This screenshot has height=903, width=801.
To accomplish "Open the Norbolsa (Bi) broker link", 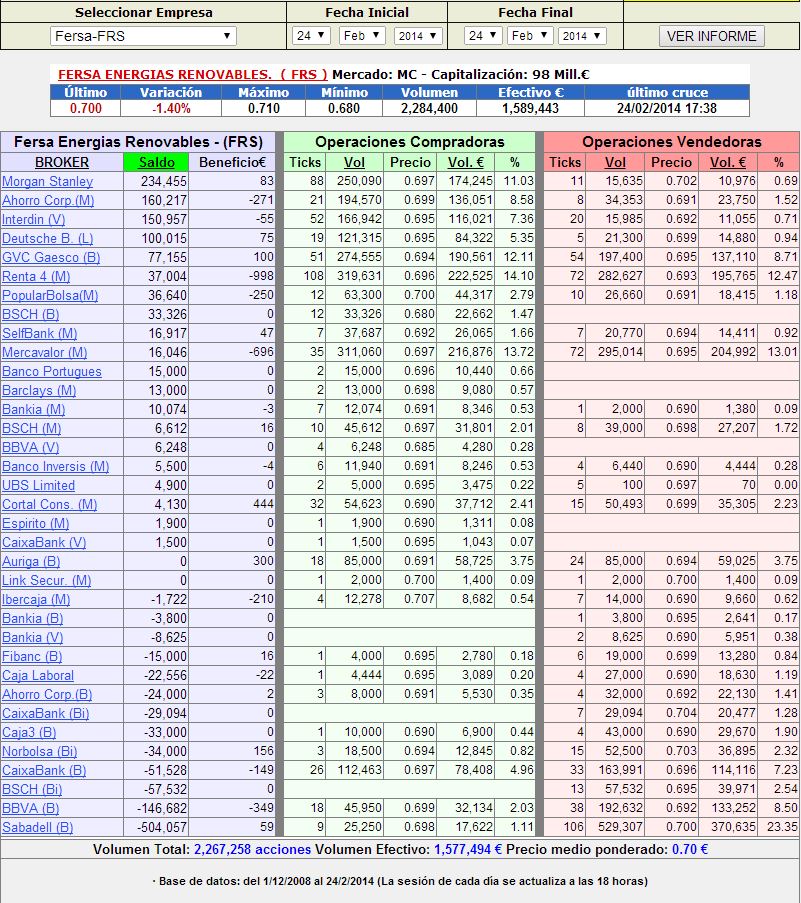I will (x=39, y=752).
